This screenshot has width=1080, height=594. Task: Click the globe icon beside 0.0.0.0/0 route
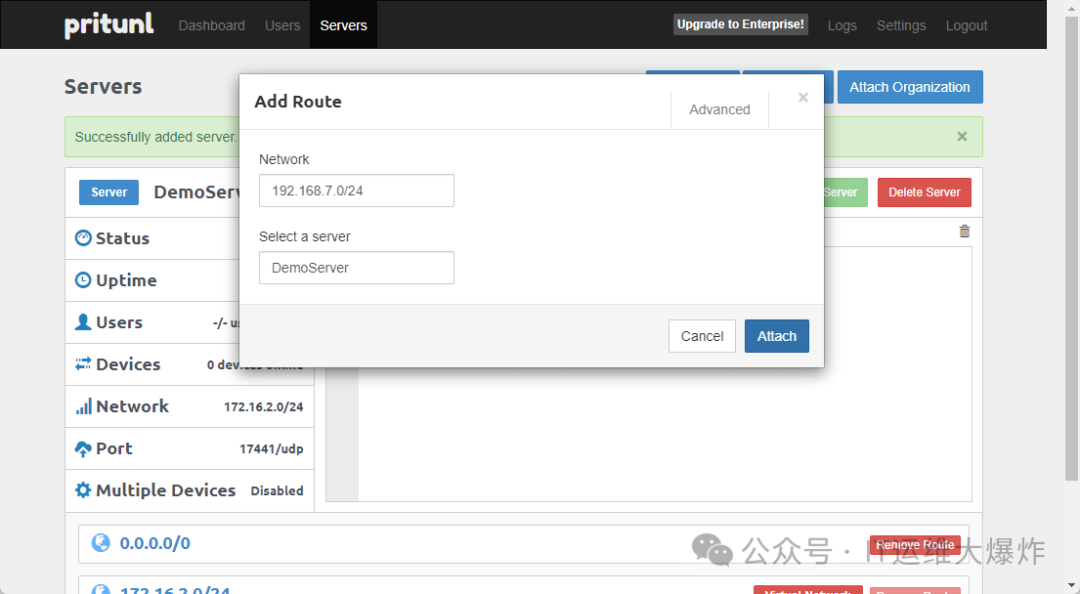[x=100, y=543]
